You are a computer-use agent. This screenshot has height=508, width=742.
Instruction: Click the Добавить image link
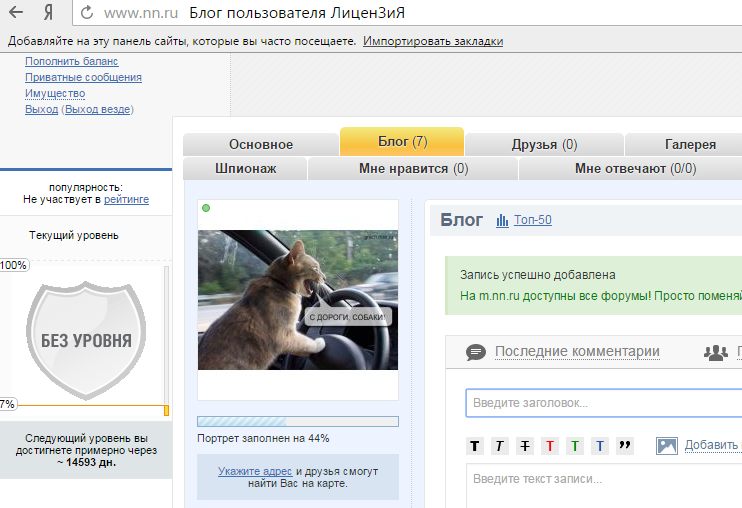click(x=713, y=445)
